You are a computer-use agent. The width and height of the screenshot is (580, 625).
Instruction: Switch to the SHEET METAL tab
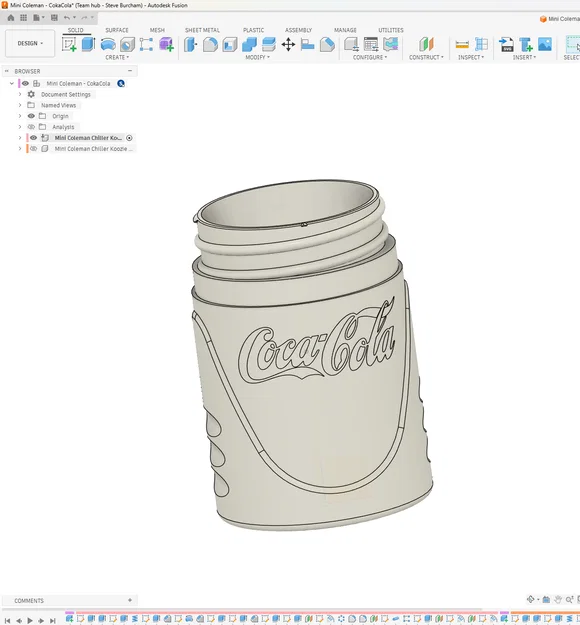[x=202, y=30]
